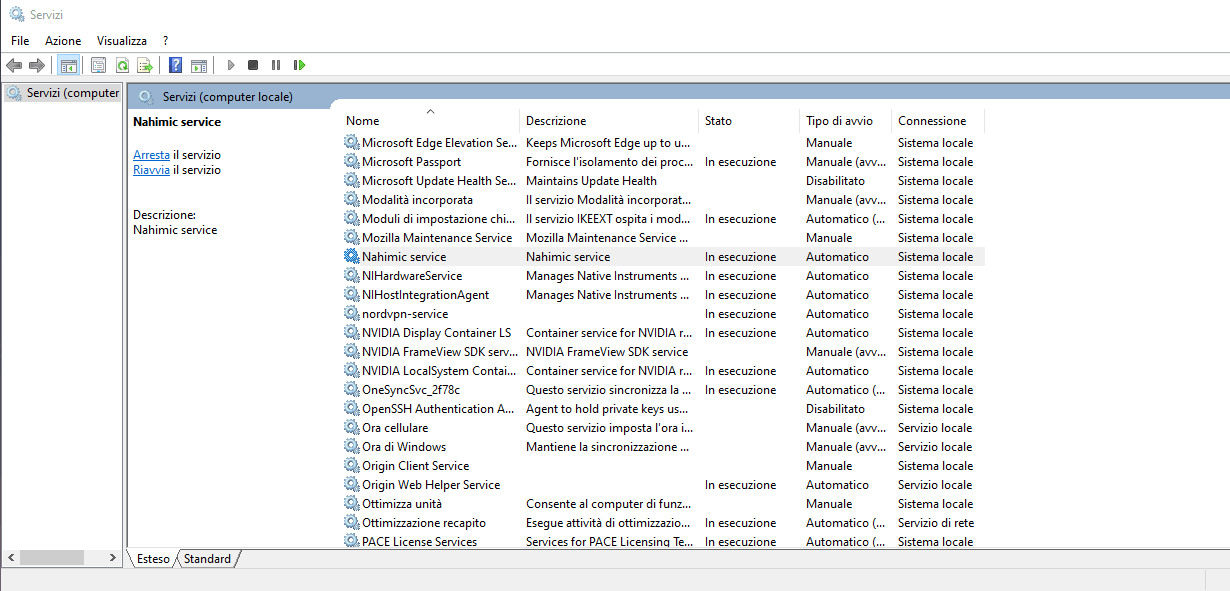Go back with the left arrow toolbar icon
Image resolution: width=1230 pixels, height=591 pixels.
click(13, 65)
